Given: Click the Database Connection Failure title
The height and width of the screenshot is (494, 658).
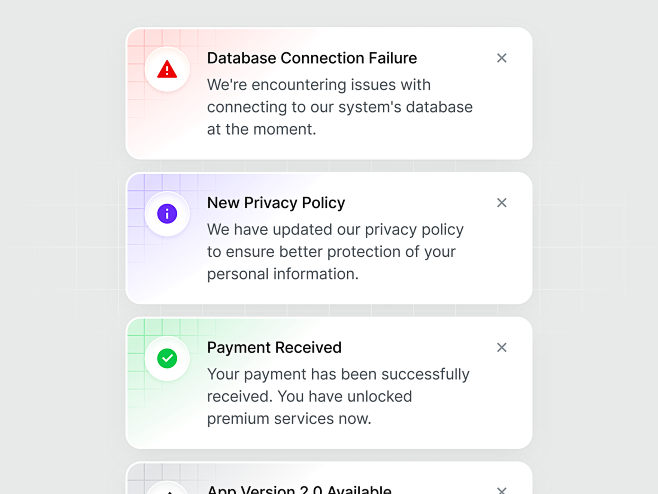Looking at the screenshot, I should point(312,58).
